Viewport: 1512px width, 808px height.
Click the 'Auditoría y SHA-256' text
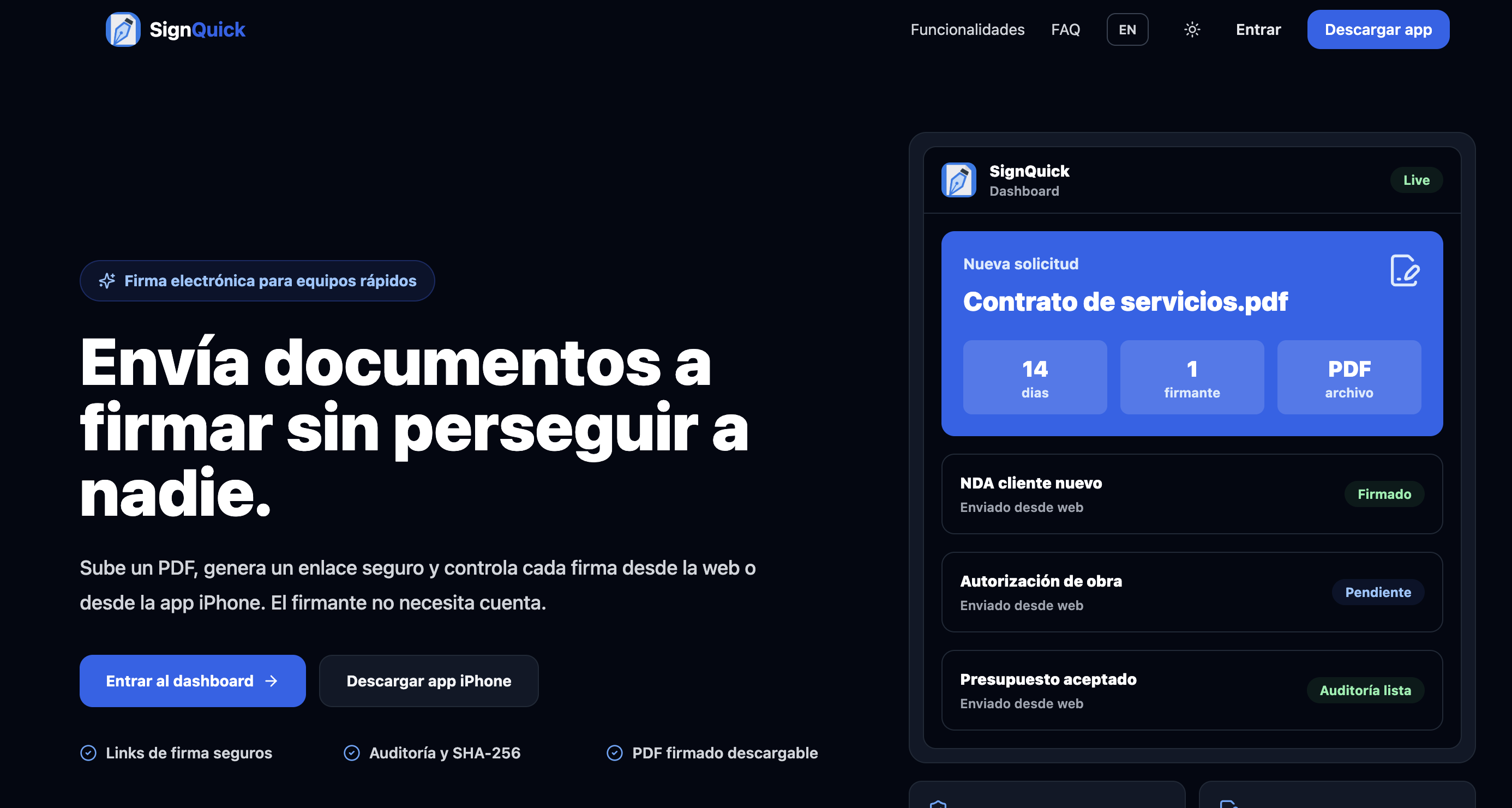pyautogui.click(x=445, y=753)
